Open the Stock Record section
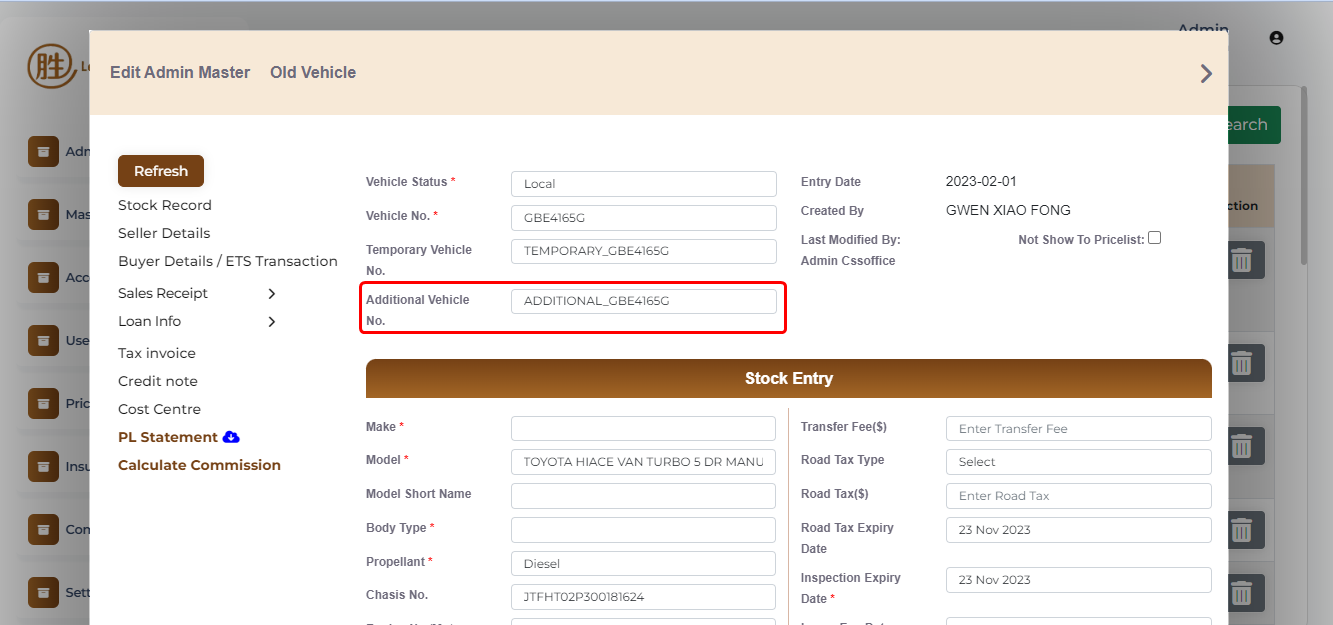The width and height of the screenshot is (1333, 625). 165,205
